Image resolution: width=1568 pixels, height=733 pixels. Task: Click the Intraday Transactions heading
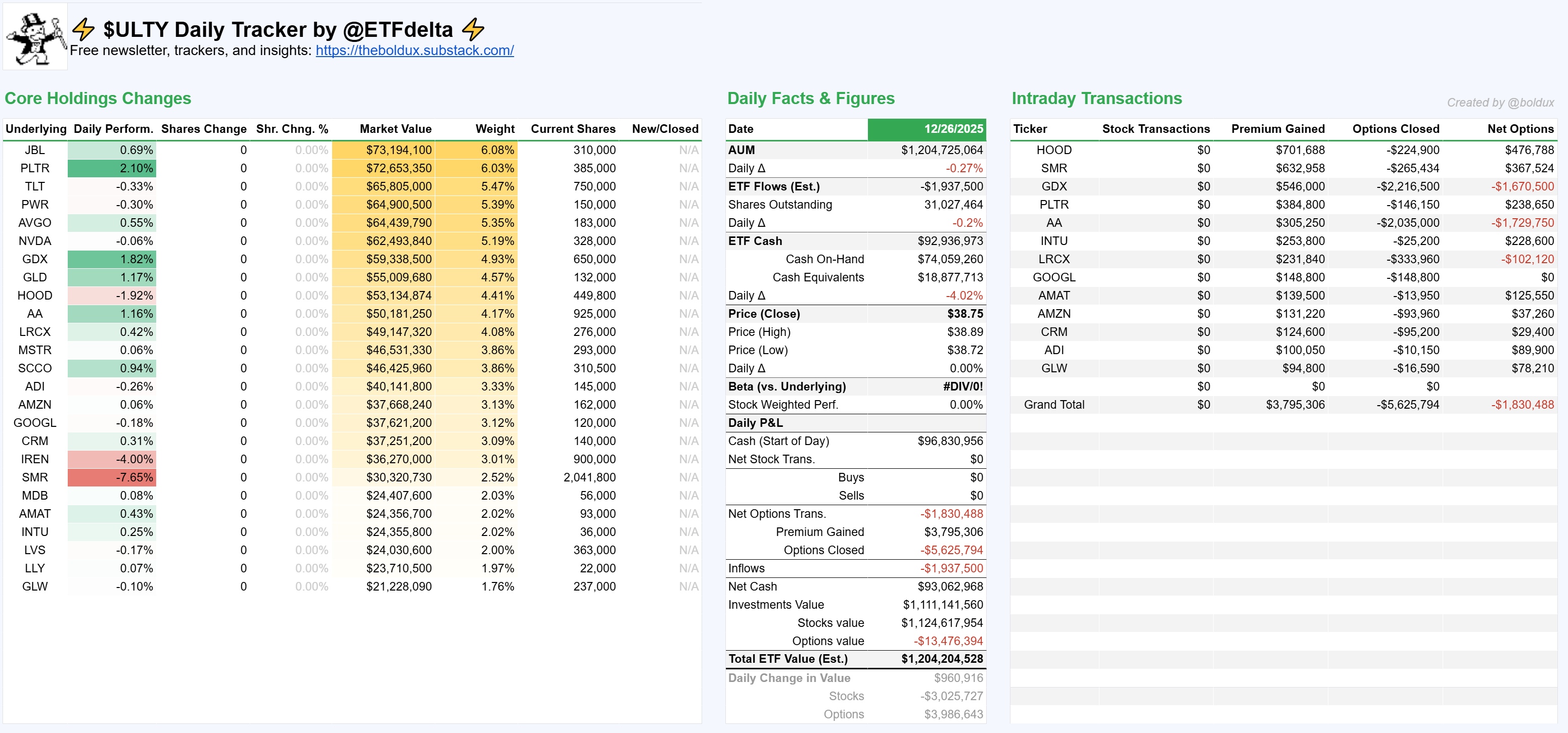(1096, 99)
